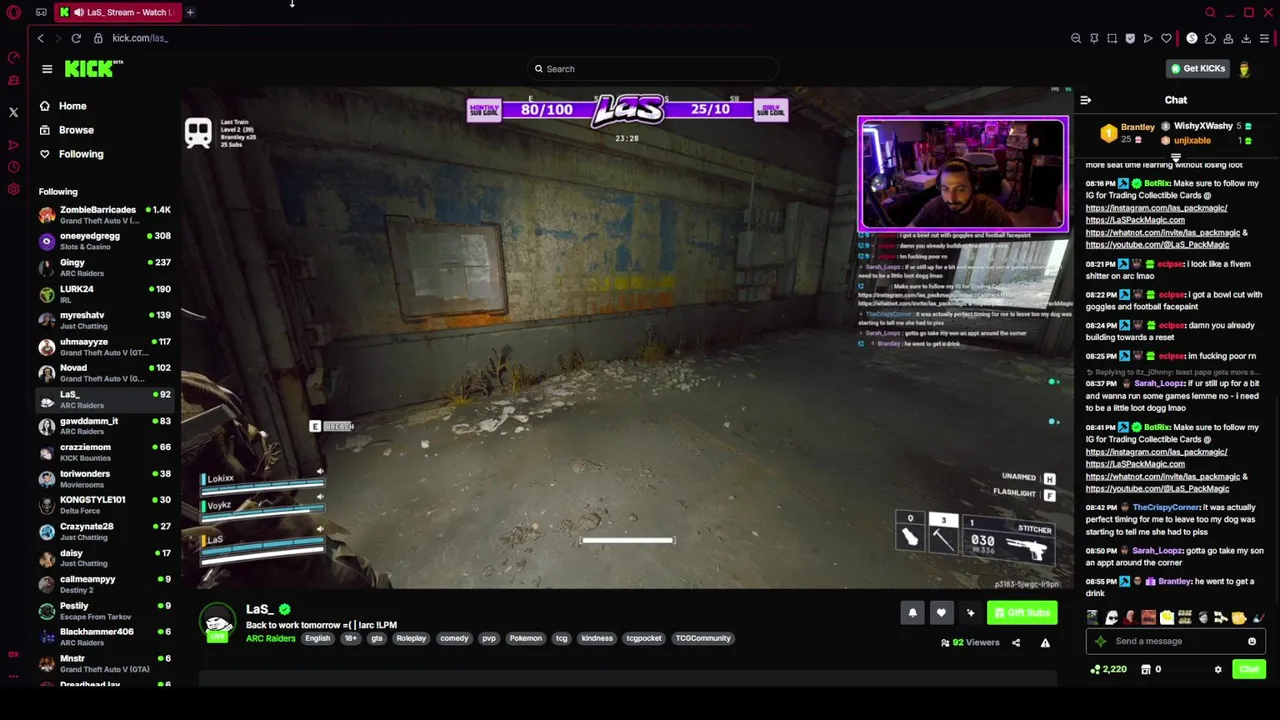Click the Kick Search field
The image size is (1280, 720).
tap(652, 69)
